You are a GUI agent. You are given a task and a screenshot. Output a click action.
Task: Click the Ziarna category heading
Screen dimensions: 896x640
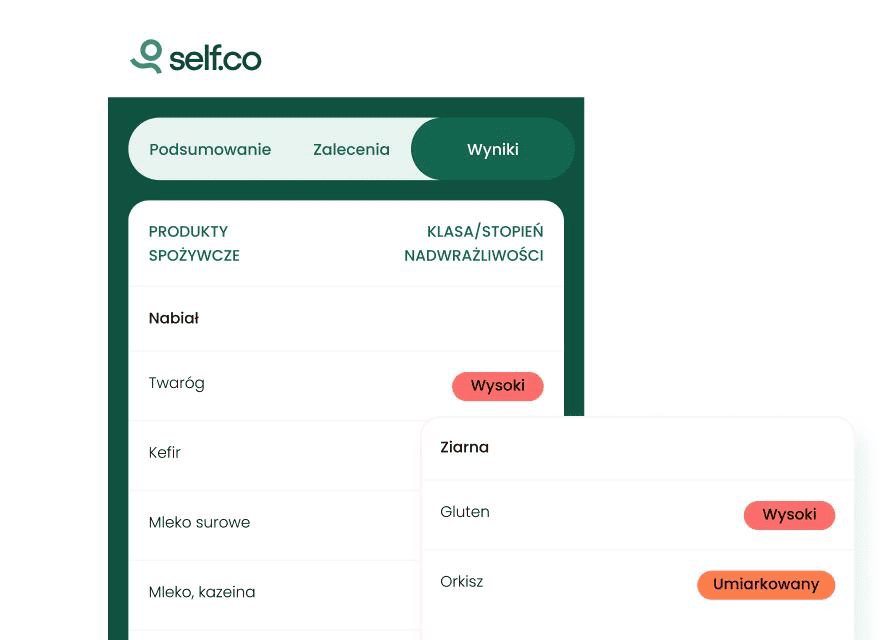click(x=464, y=447)
